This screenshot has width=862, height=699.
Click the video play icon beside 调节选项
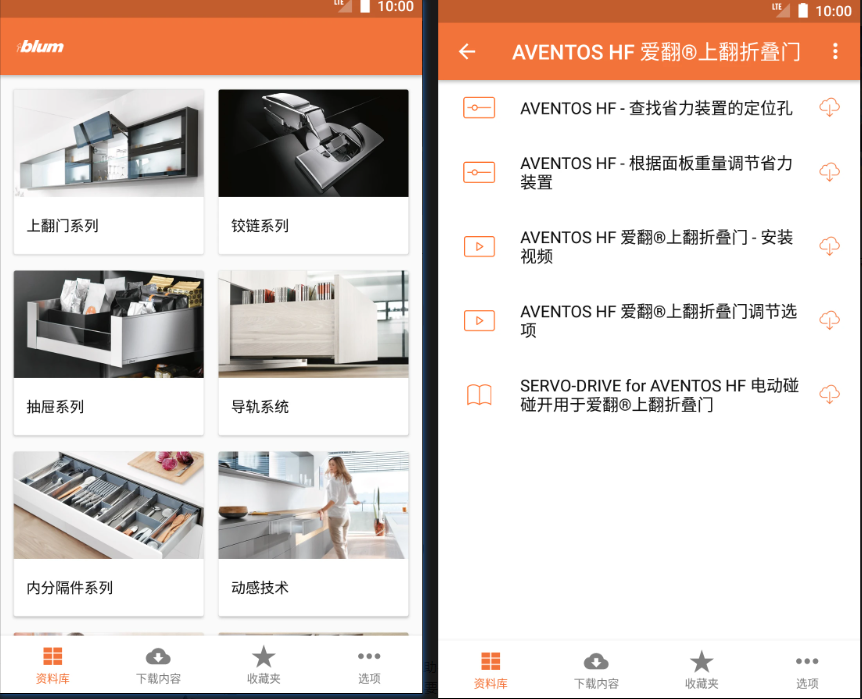pyautogui.click(x=479, y=321)
